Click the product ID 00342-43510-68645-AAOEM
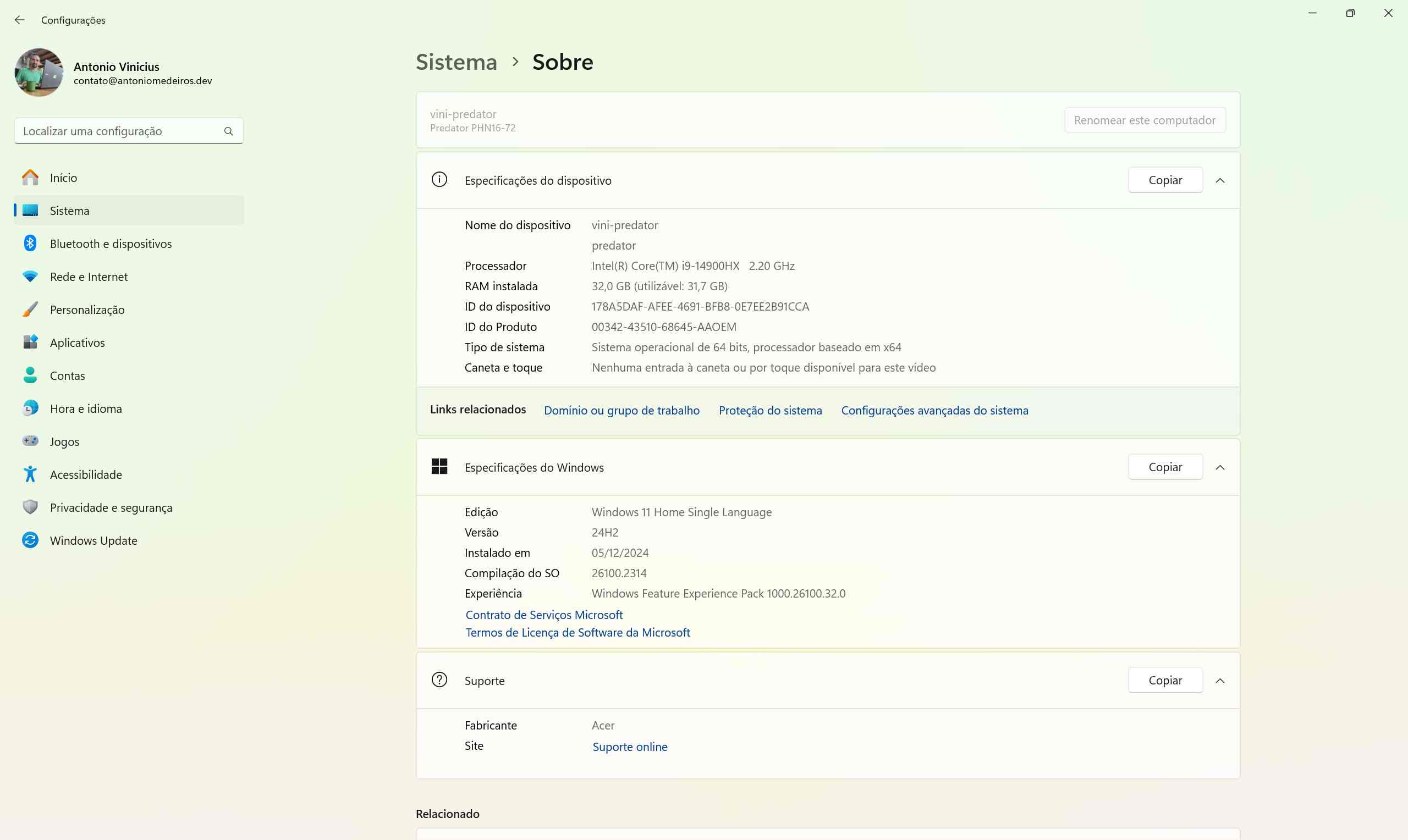Screen dimensions: 1408x840 (663, 327)
